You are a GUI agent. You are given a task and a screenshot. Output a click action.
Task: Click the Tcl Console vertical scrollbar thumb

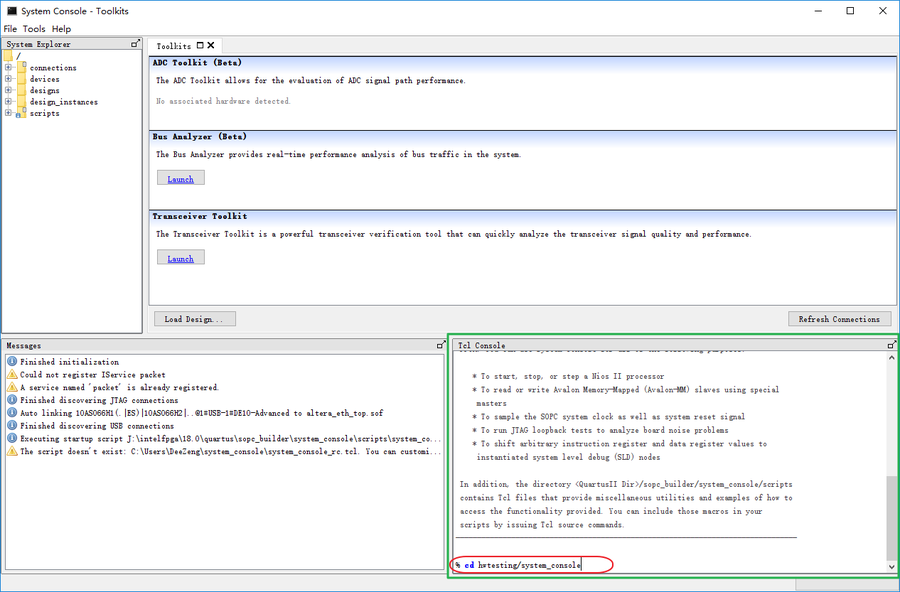point(891,517)
